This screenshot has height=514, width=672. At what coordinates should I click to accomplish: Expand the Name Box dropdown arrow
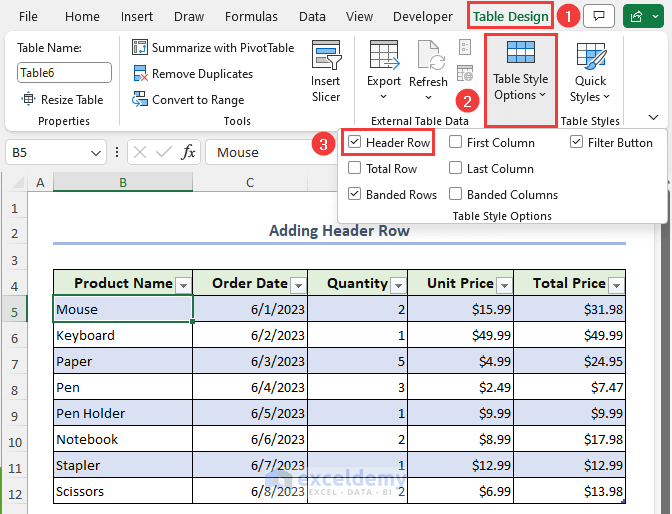(96, 153)
